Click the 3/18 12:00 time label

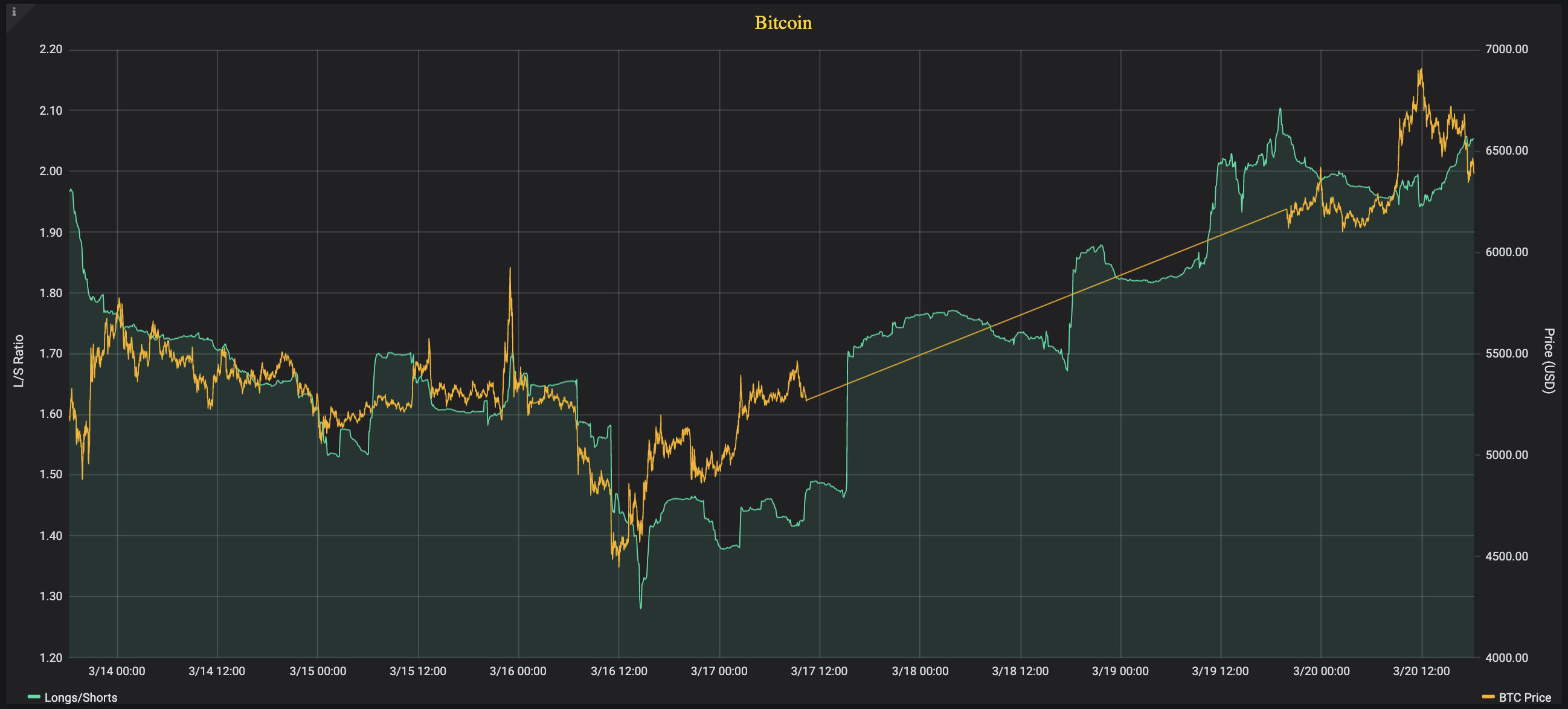tap(1020, 672)
